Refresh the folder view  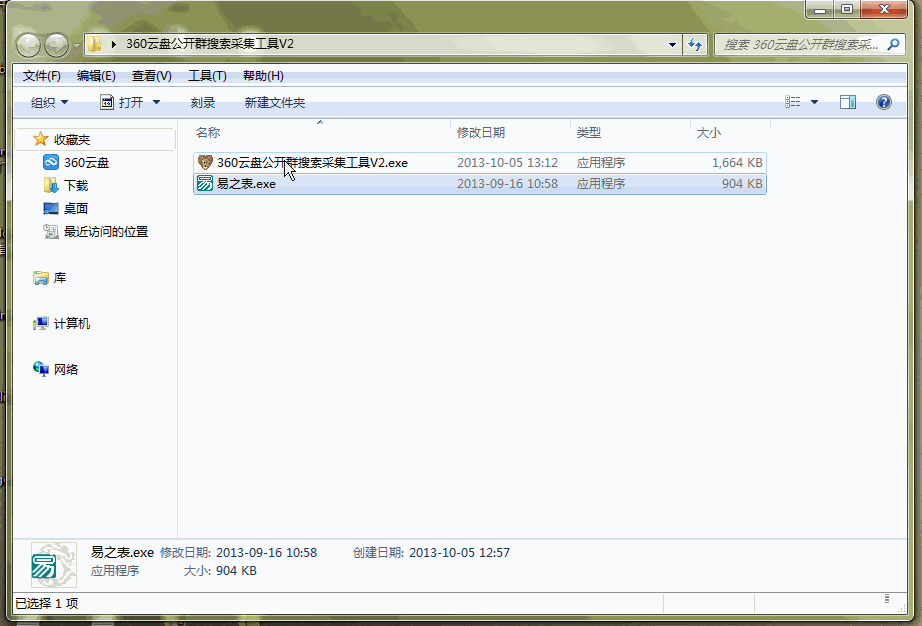(695, 44)
